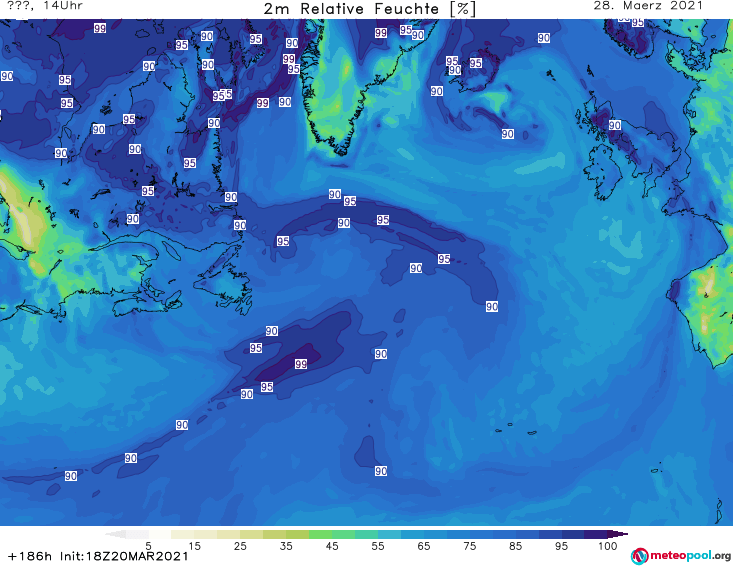Pick the darkest purple swatch at the legend's end
Image resolution: width=733 pixels, height=566 pixels.
click(618, 534)
